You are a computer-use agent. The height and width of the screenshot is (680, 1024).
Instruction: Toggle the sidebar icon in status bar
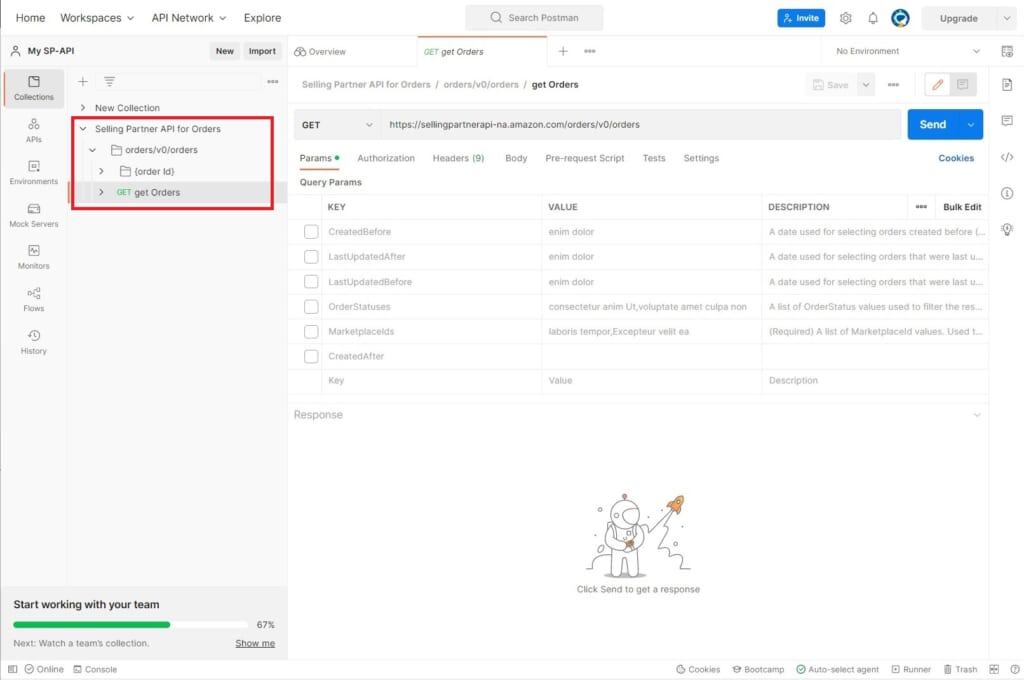[x=12, y=669]
